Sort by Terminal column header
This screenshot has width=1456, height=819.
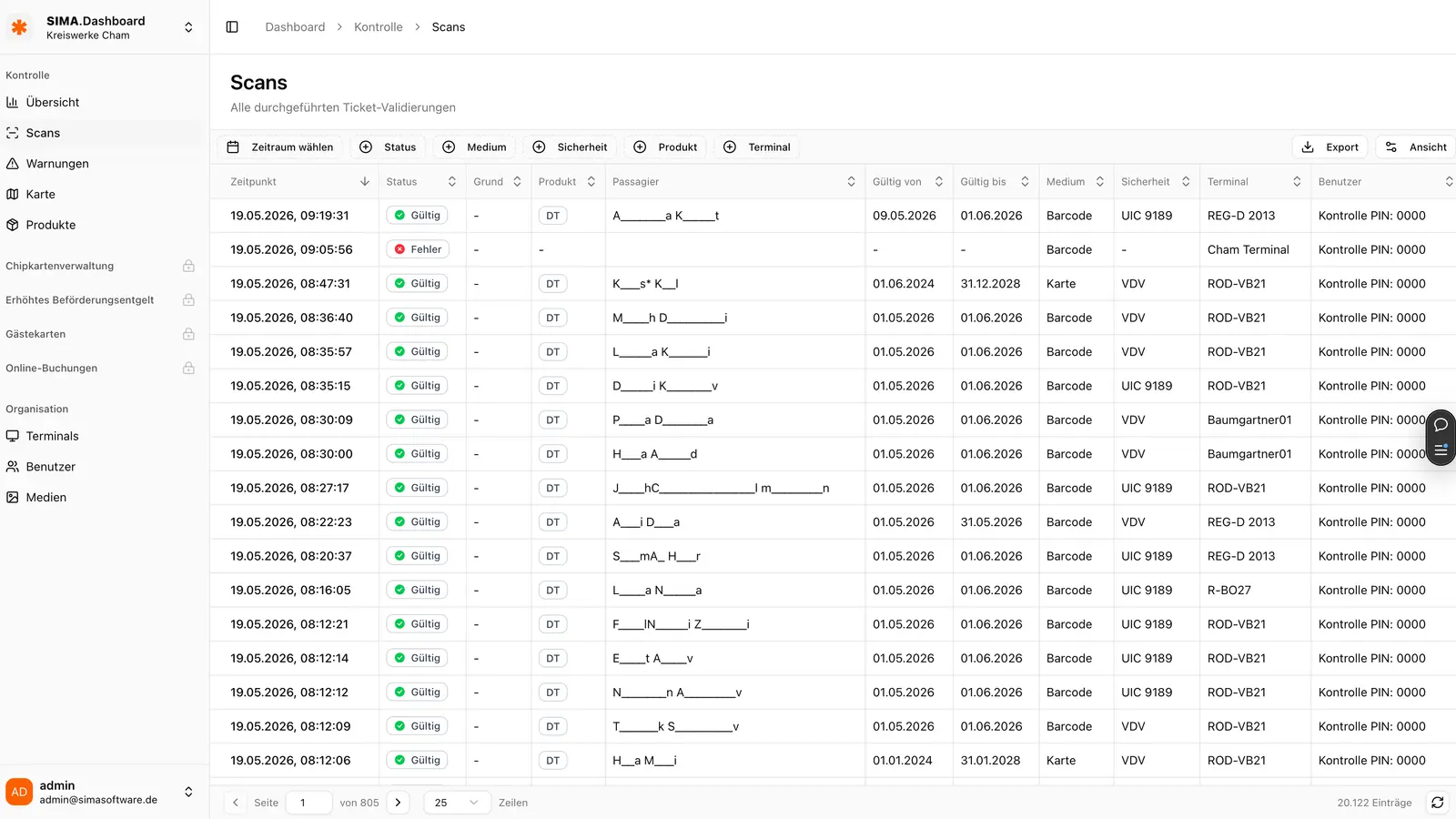[x=1255, y=182]
